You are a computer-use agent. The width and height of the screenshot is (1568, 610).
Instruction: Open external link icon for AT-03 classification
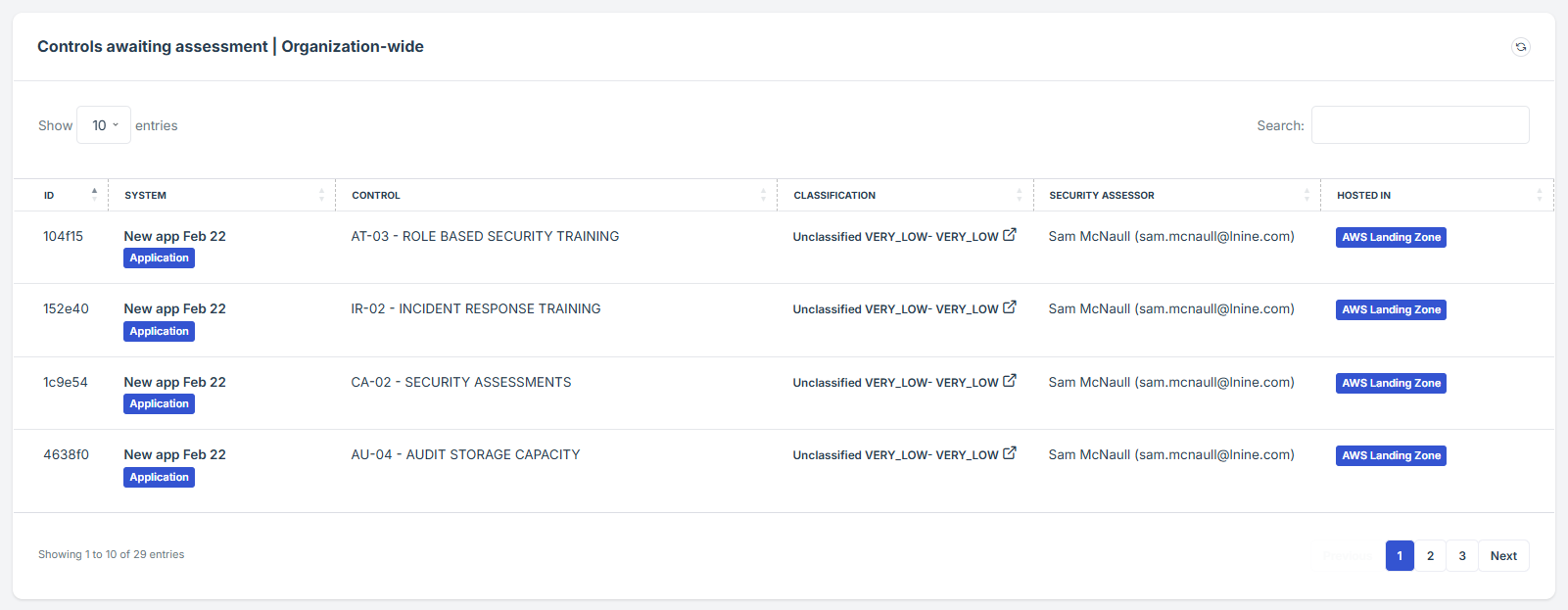pos(1010,235)
